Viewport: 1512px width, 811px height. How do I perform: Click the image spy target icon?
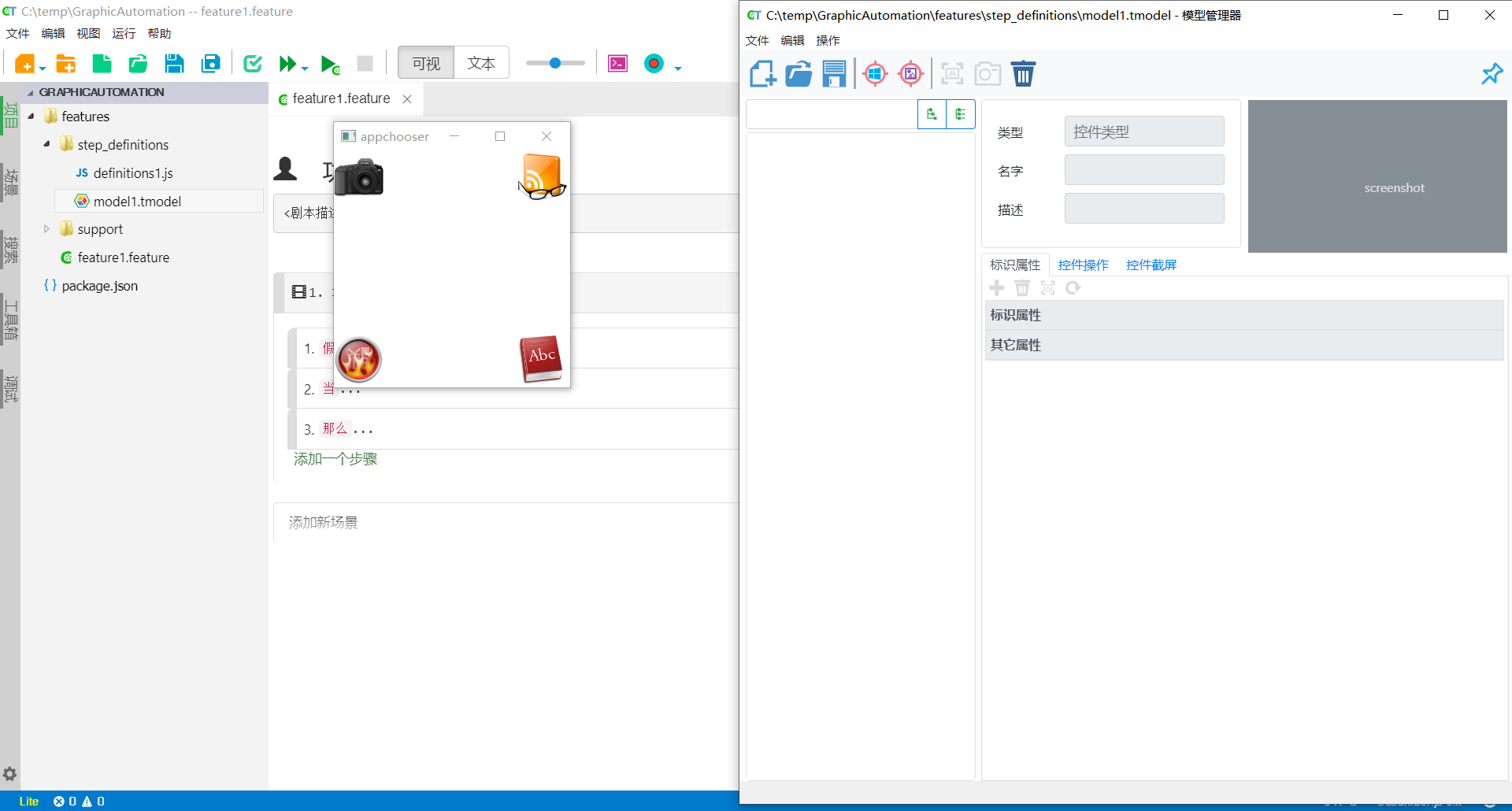910,74
